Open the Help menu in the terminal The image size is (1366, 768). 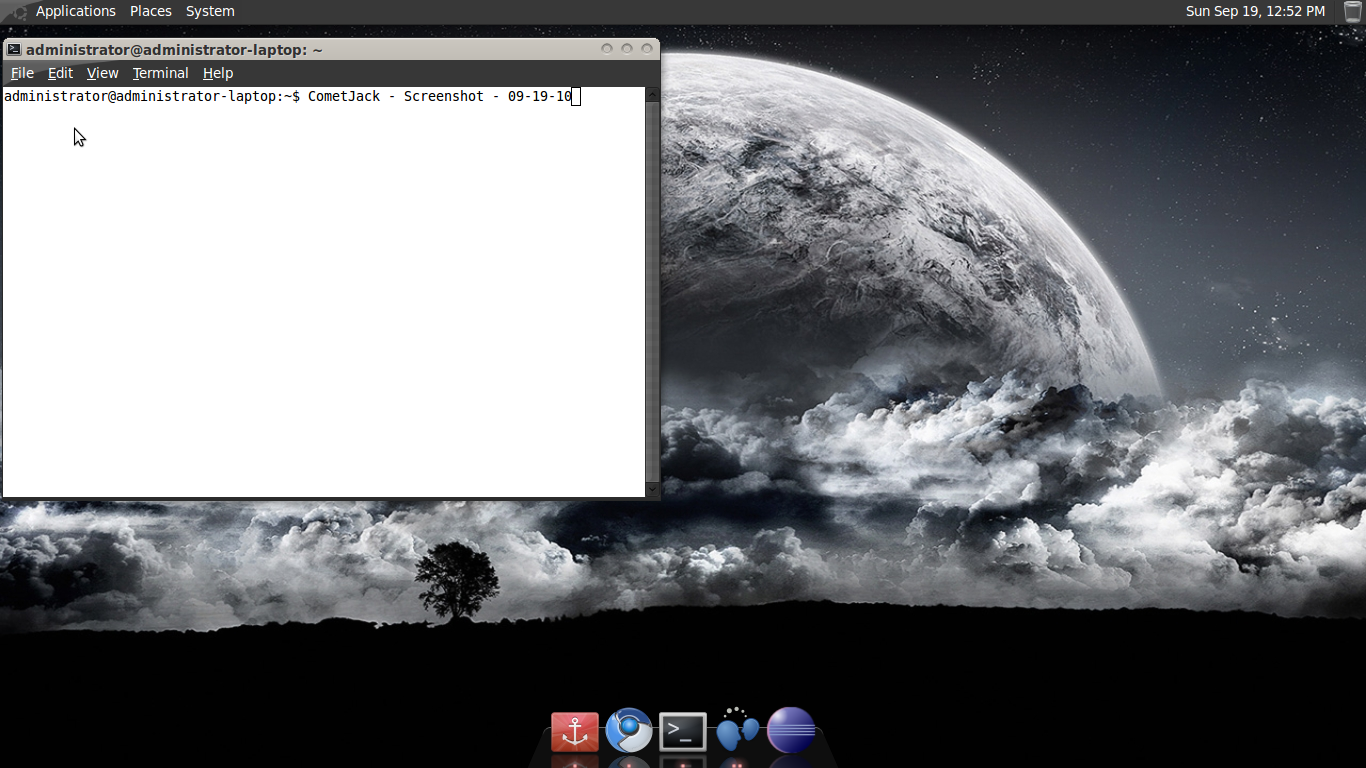click(x=217, y=72)
